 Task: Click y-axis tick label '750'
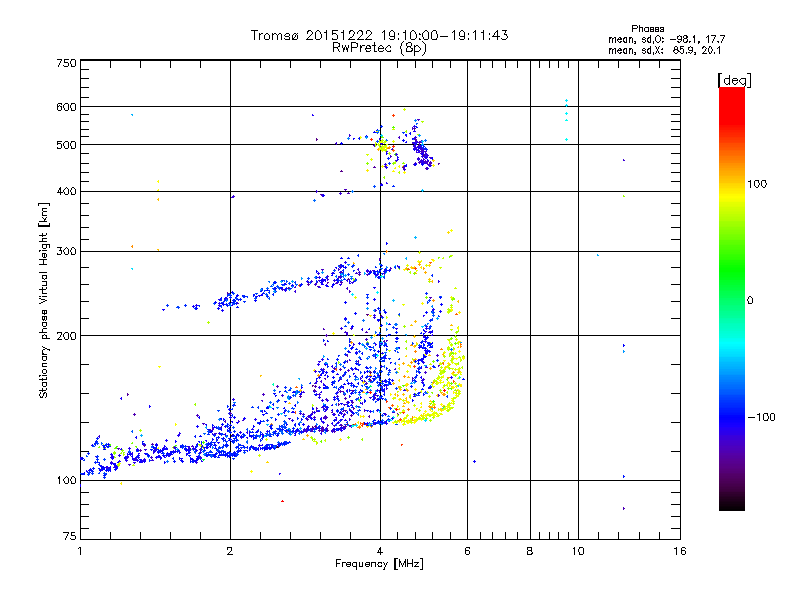[x=66, y=63]
